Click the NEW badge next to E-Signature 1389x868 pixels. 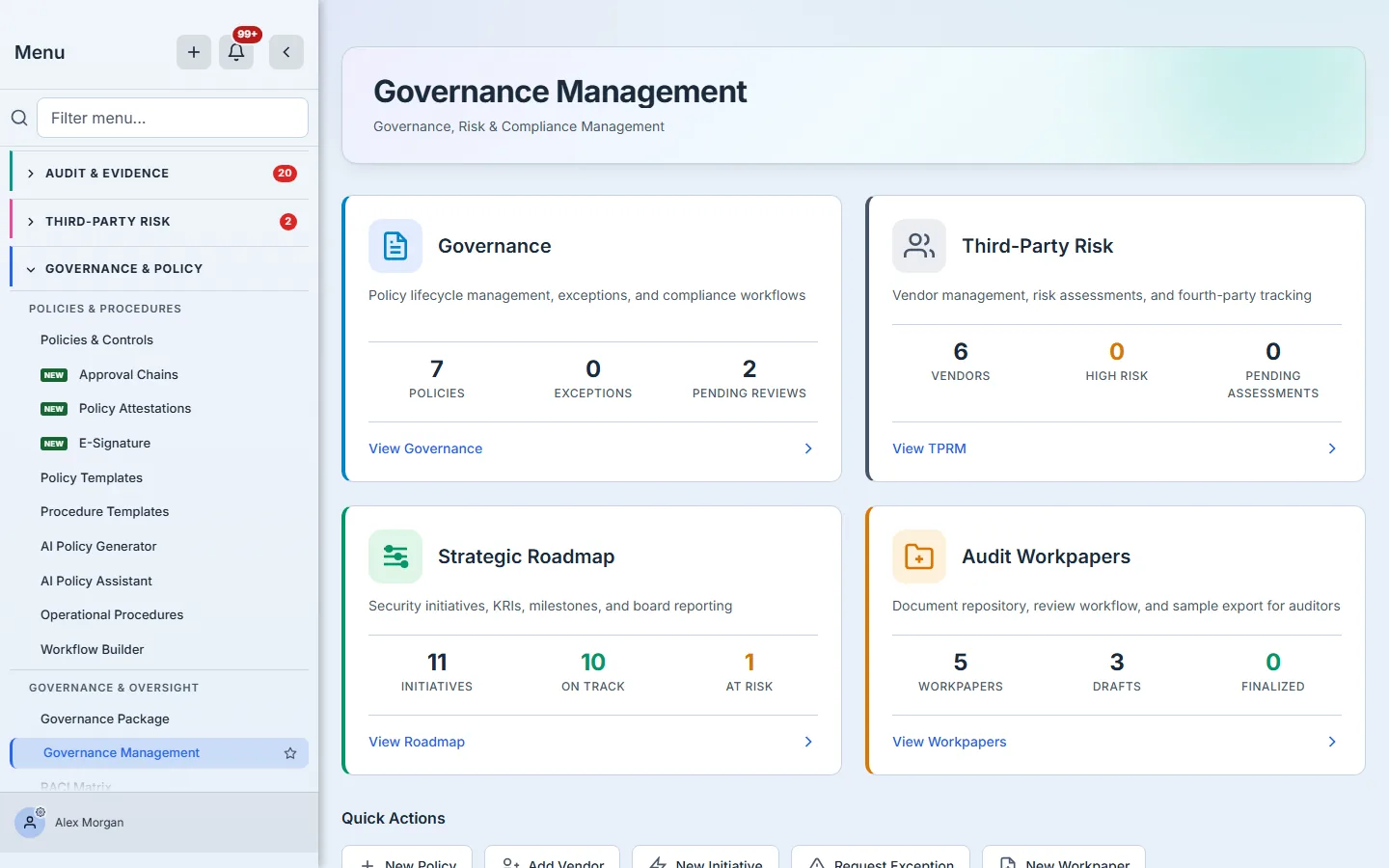54,444
